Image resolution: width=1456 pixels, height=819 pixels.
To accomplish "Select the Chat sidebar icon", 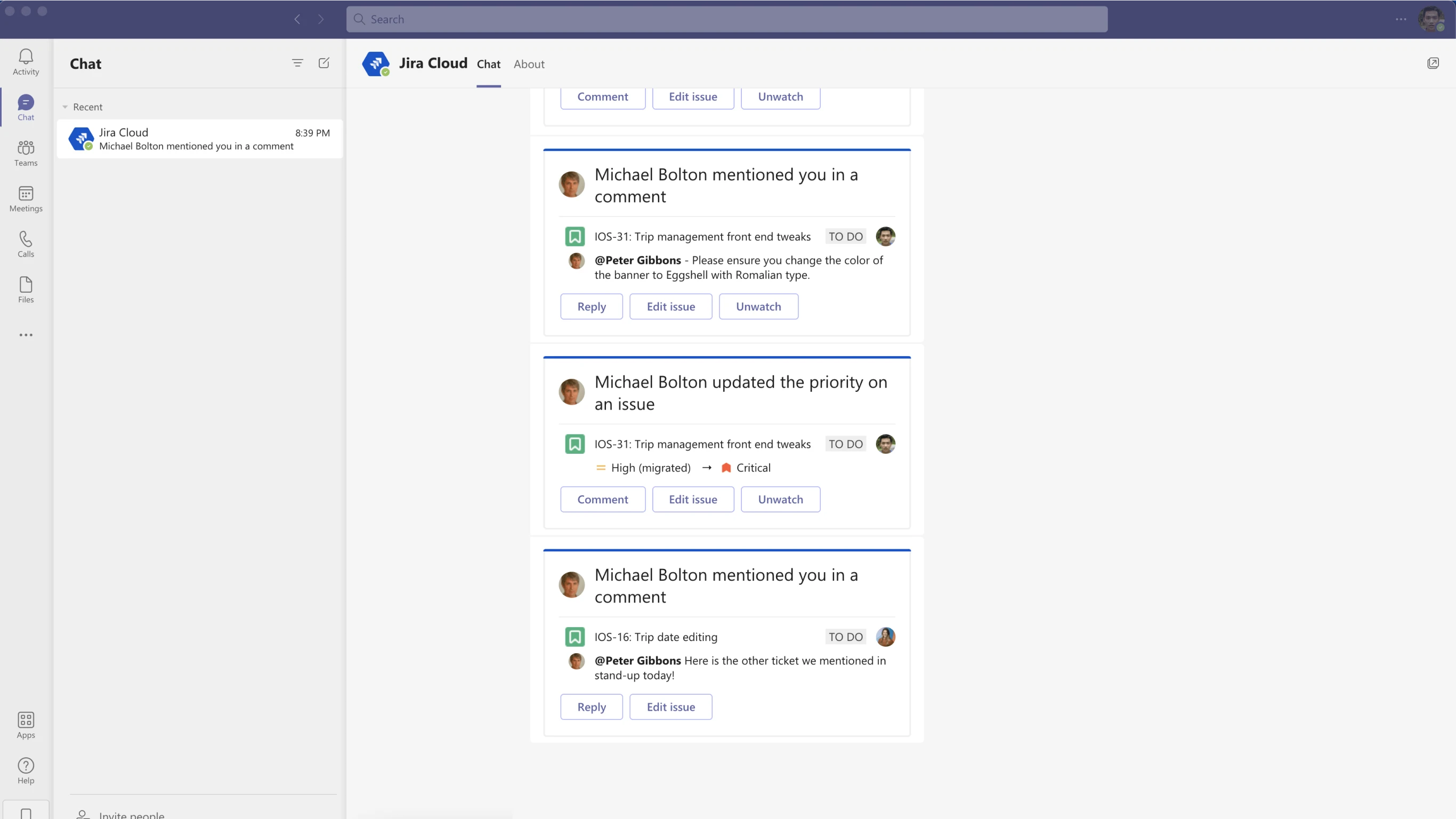I will pos(26,108).
